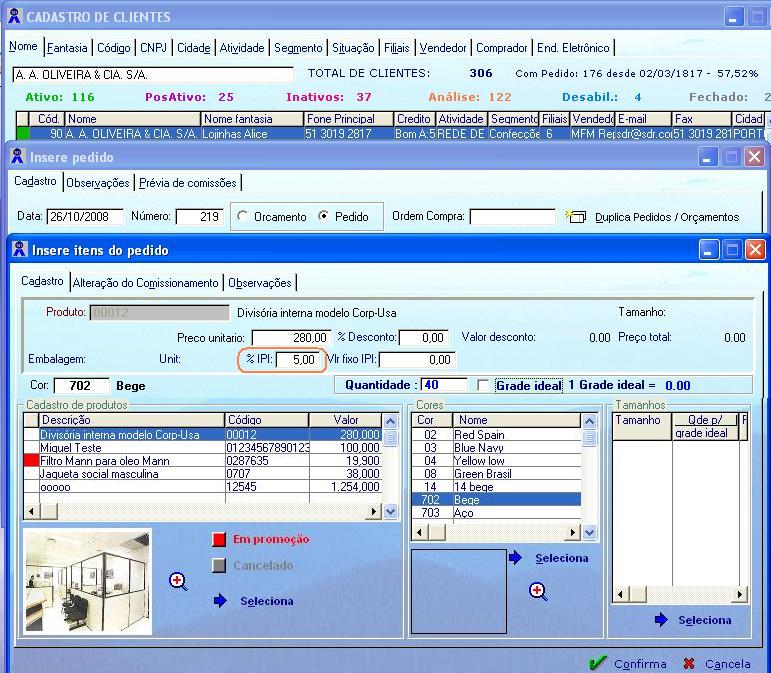Viewport: 771px width, 673px height.
Task: Select the Orcamento radio option
Action: 242,216
